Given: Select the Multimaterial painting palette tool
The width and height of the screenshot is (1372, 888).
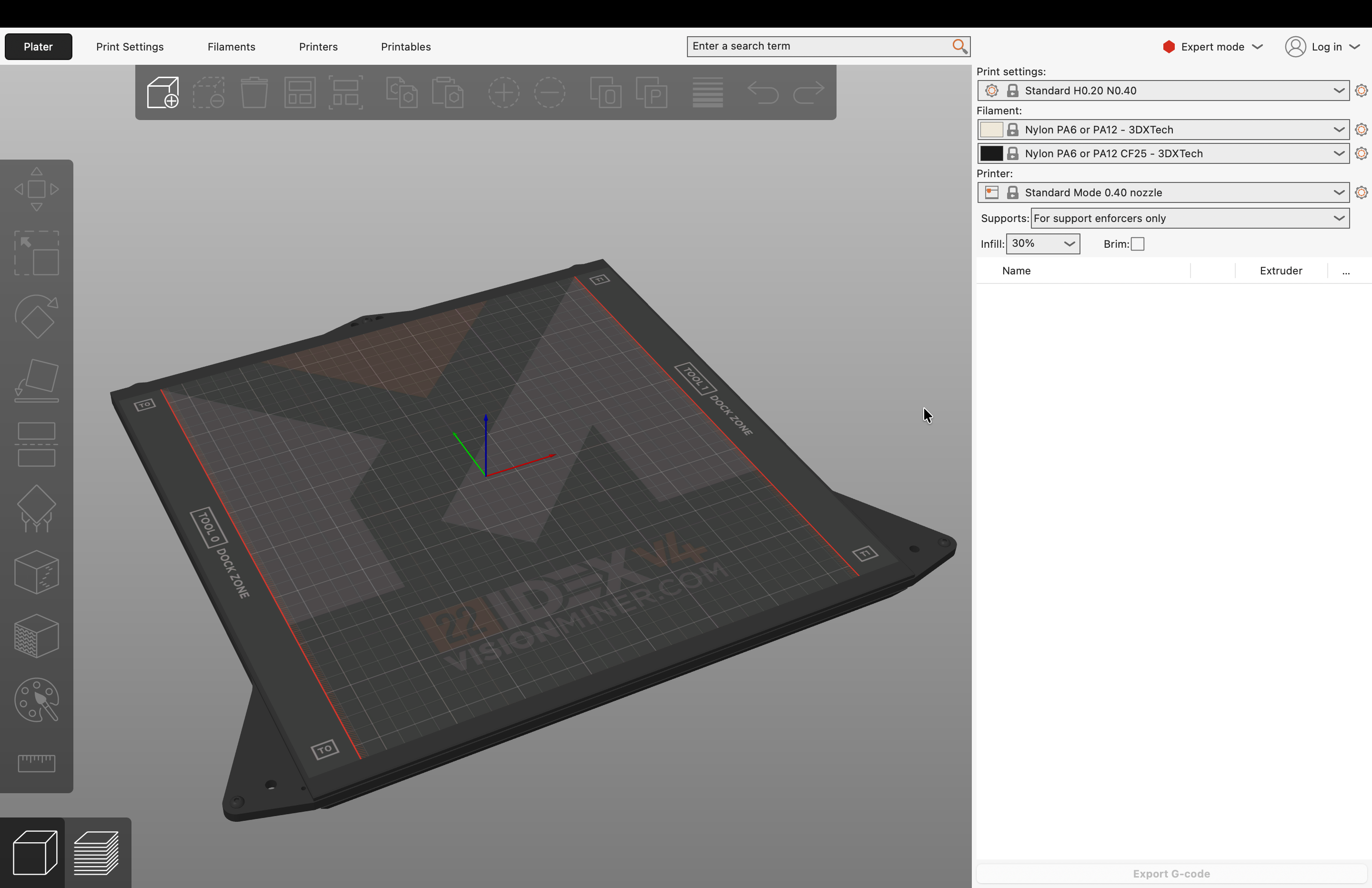Looking at the screenshot, I should coord(36,700).
